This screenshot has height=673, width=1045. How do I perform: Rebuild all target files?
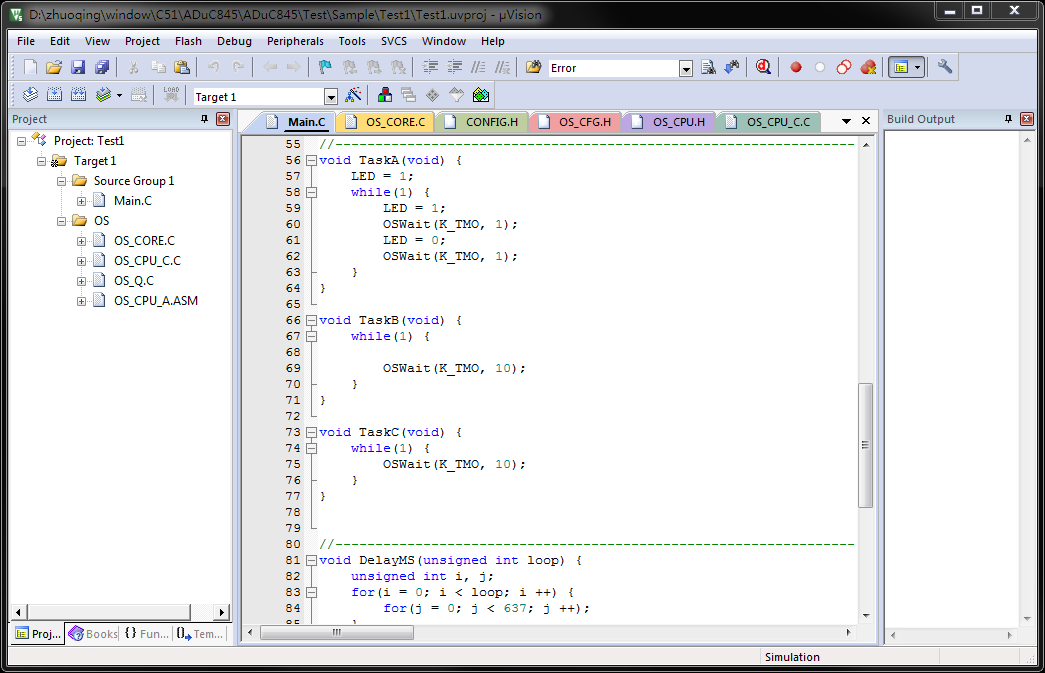tap(78, 93)
